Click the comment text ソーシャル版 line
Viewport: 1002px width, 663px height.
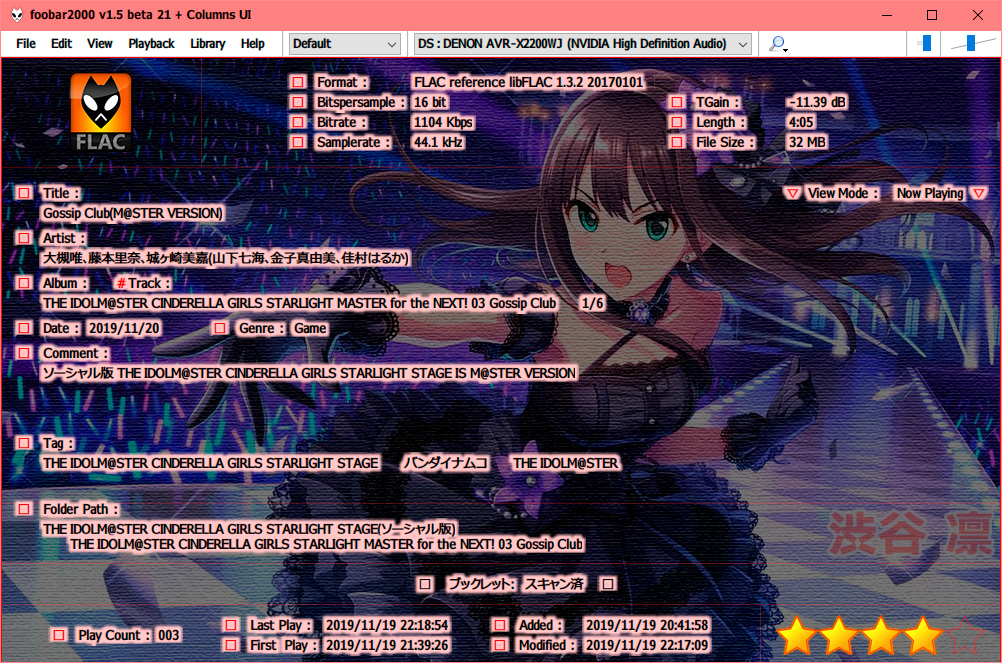click(309, 373)
